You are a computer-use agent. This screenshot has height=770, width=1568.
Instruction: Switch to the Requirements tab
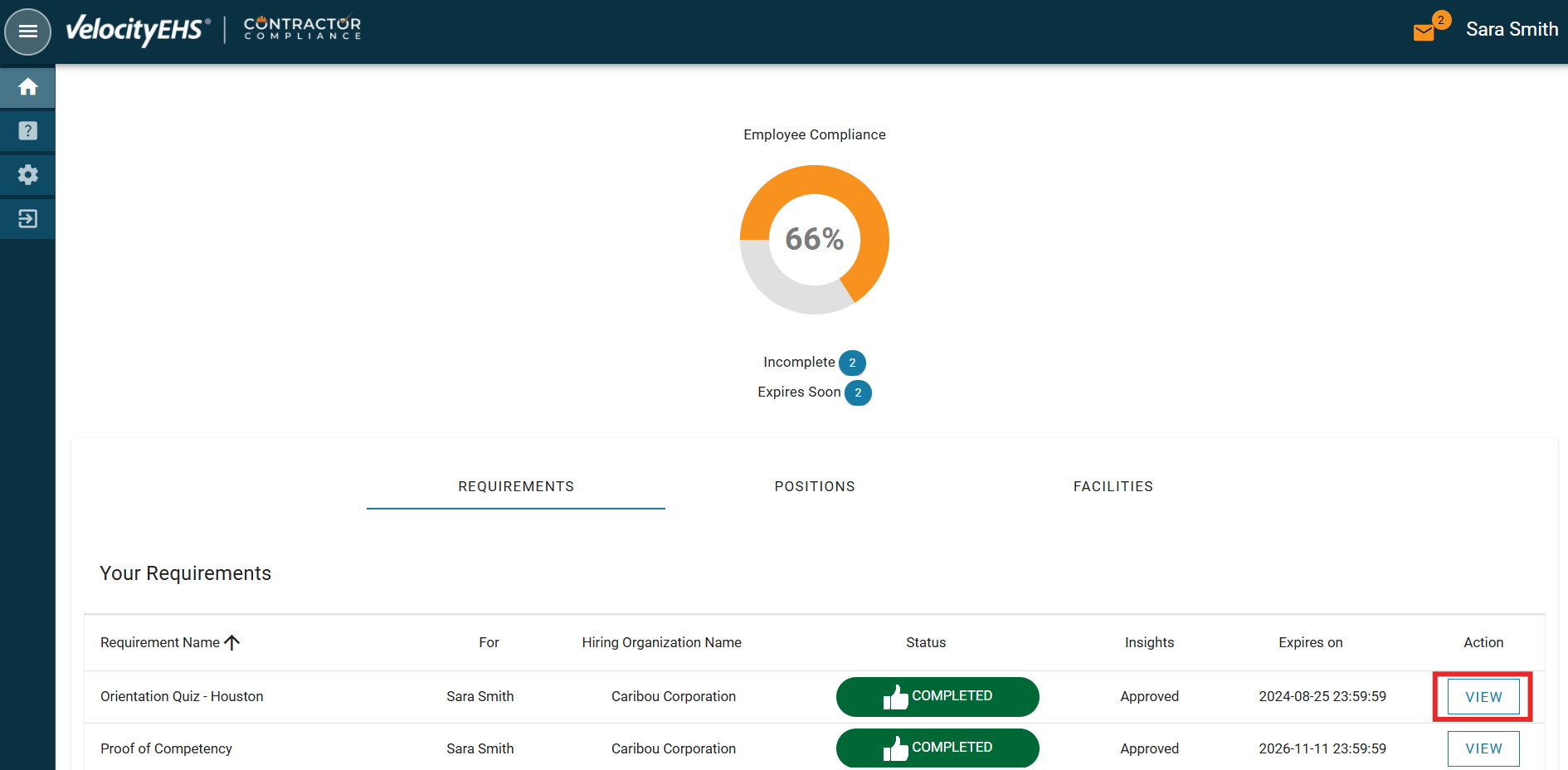click(x=515, y=486)
